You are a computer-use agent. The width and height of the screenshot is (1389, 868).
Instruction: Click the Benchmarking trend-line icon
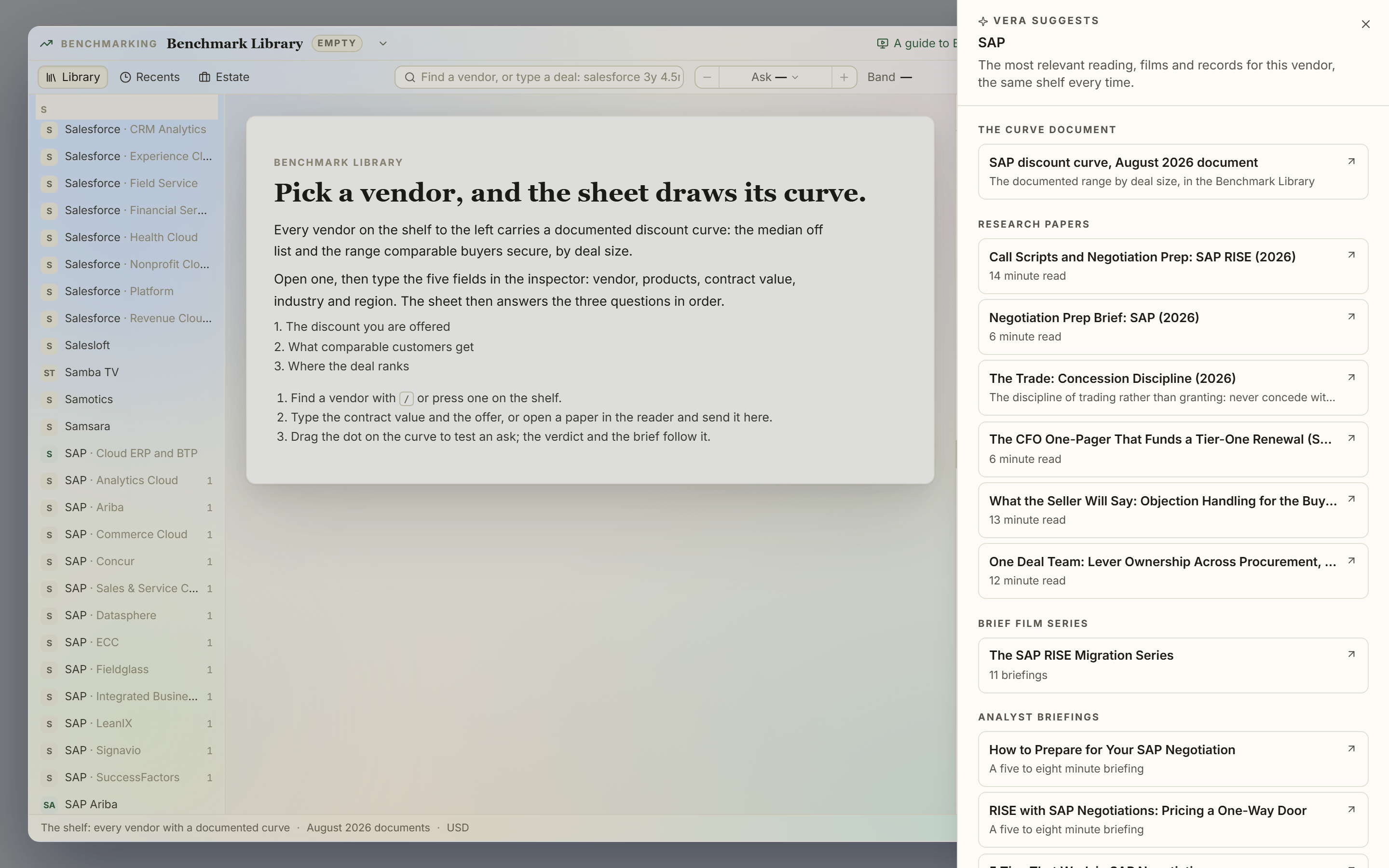[46, 43]
